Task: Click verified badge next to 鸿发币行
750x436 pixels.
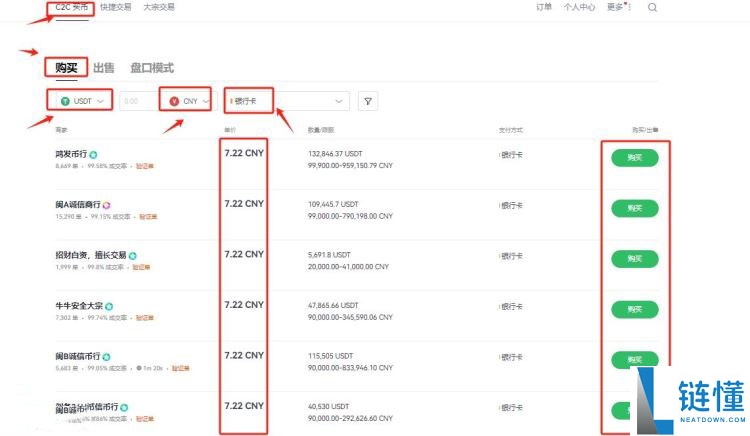Action: [x=93, y=154]
